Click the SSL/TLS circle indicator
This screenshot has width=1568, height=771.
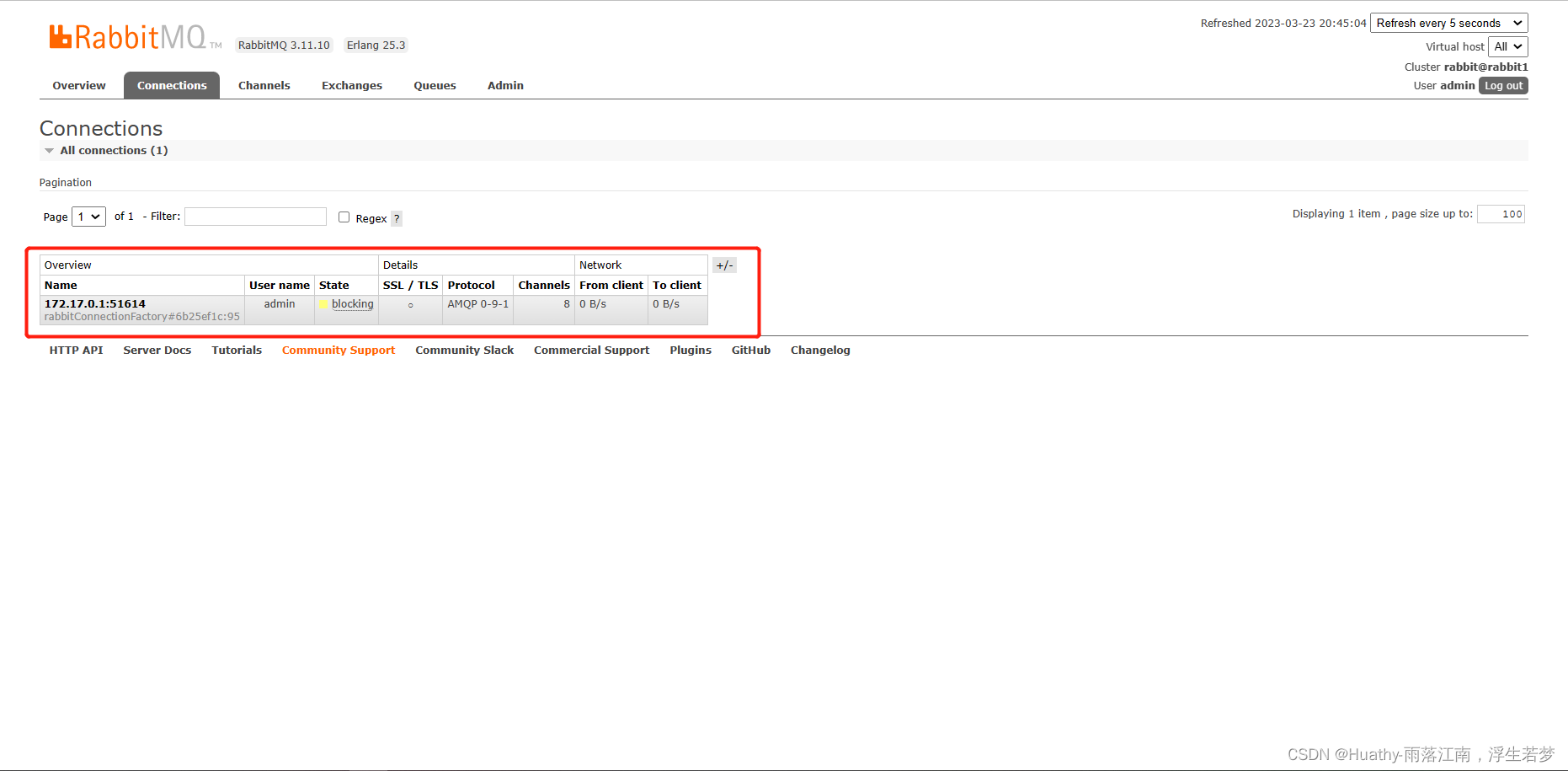(410, 305)
